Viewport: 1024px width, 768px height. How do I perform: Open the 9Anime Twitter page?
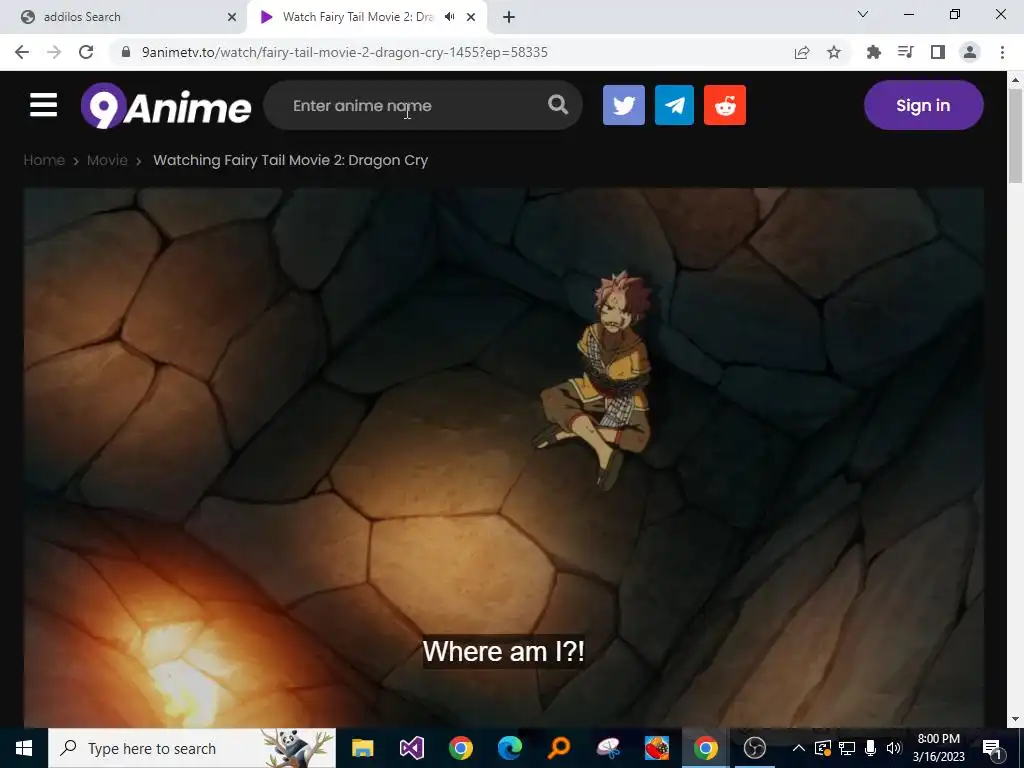(624, 105)
